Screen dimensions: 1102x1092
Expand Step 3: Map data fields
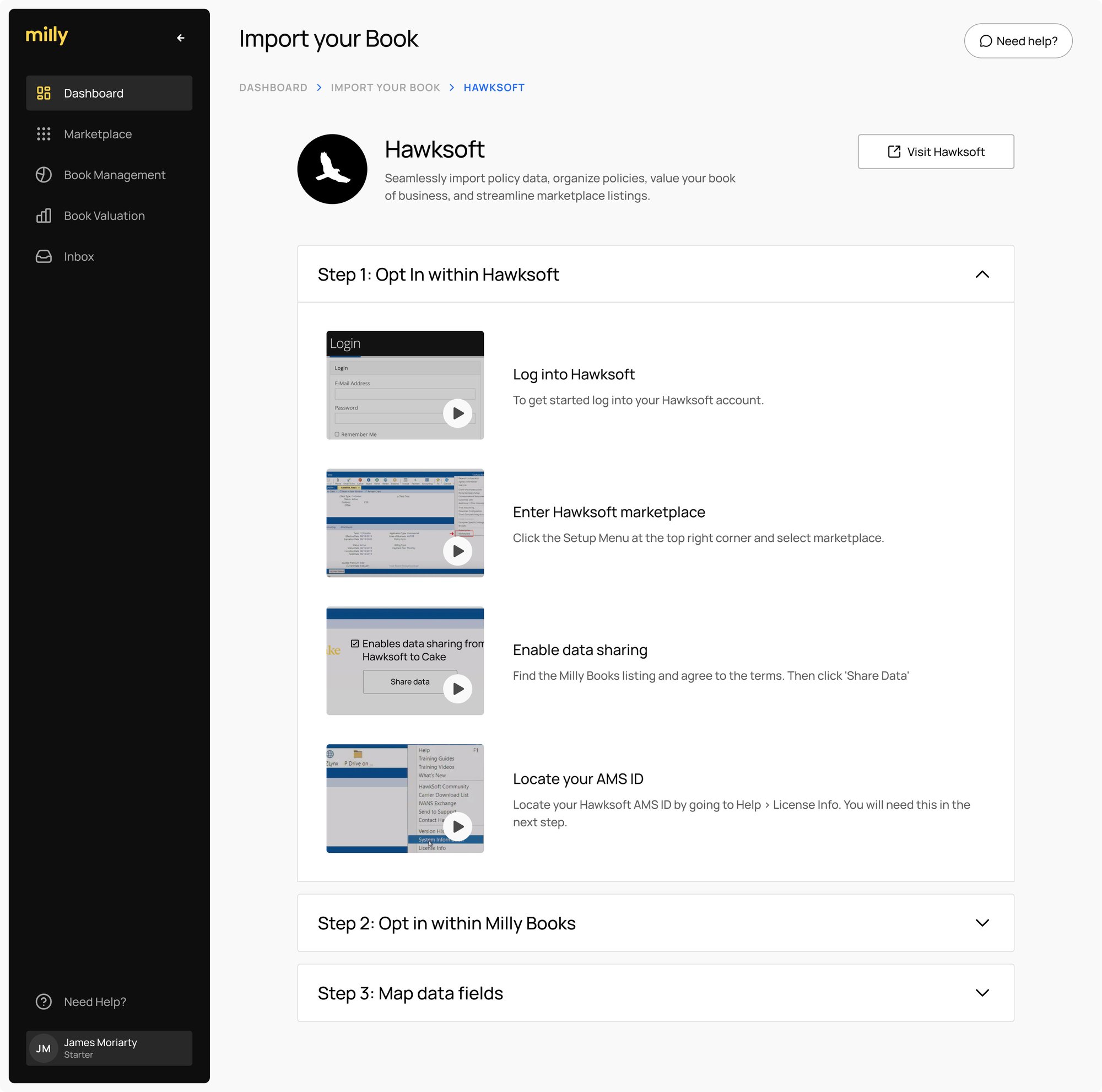982,993
